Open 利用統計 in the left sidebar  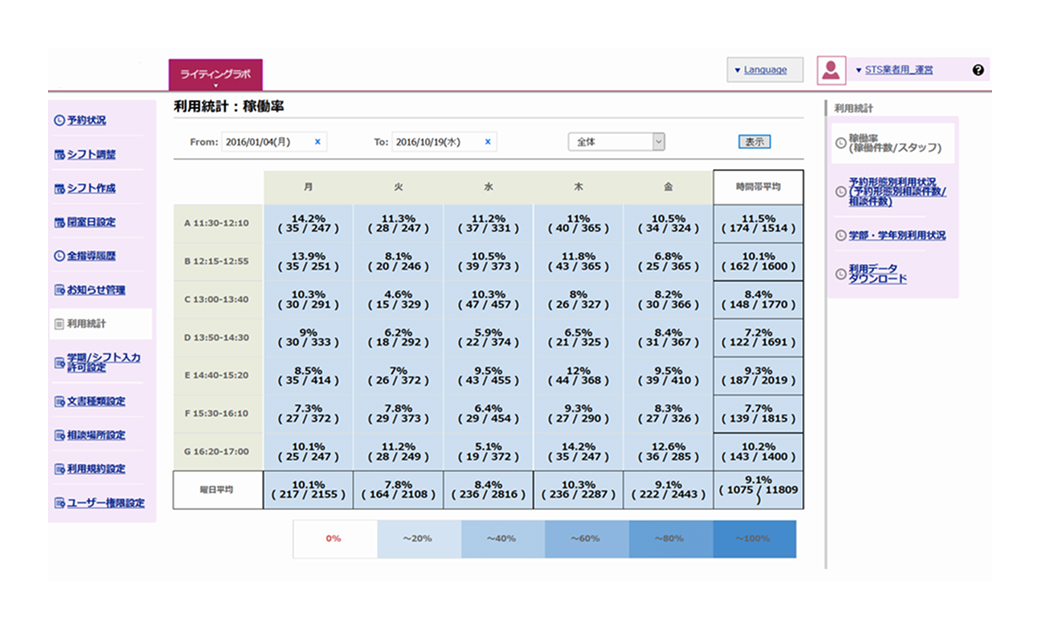86,324
